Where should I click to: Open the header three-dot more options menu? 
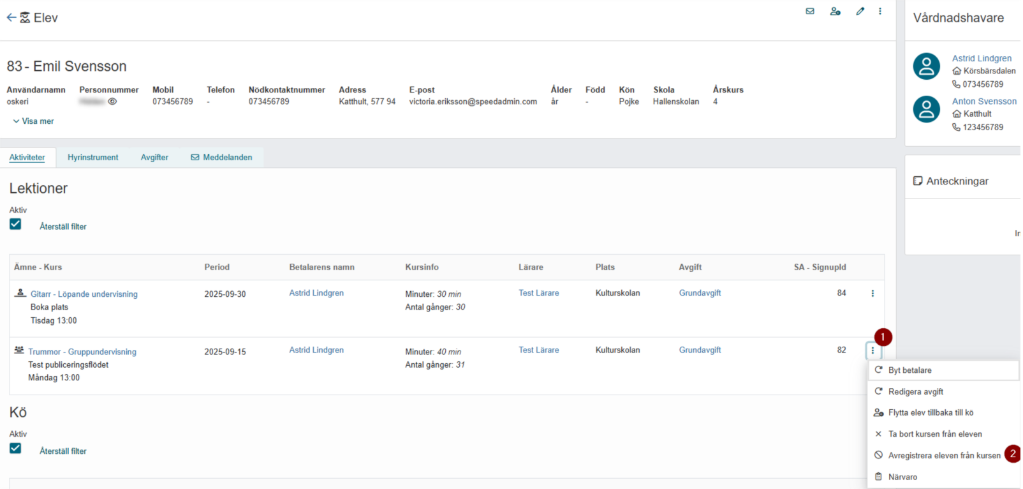pyautogui.click(x=880, y=11)
